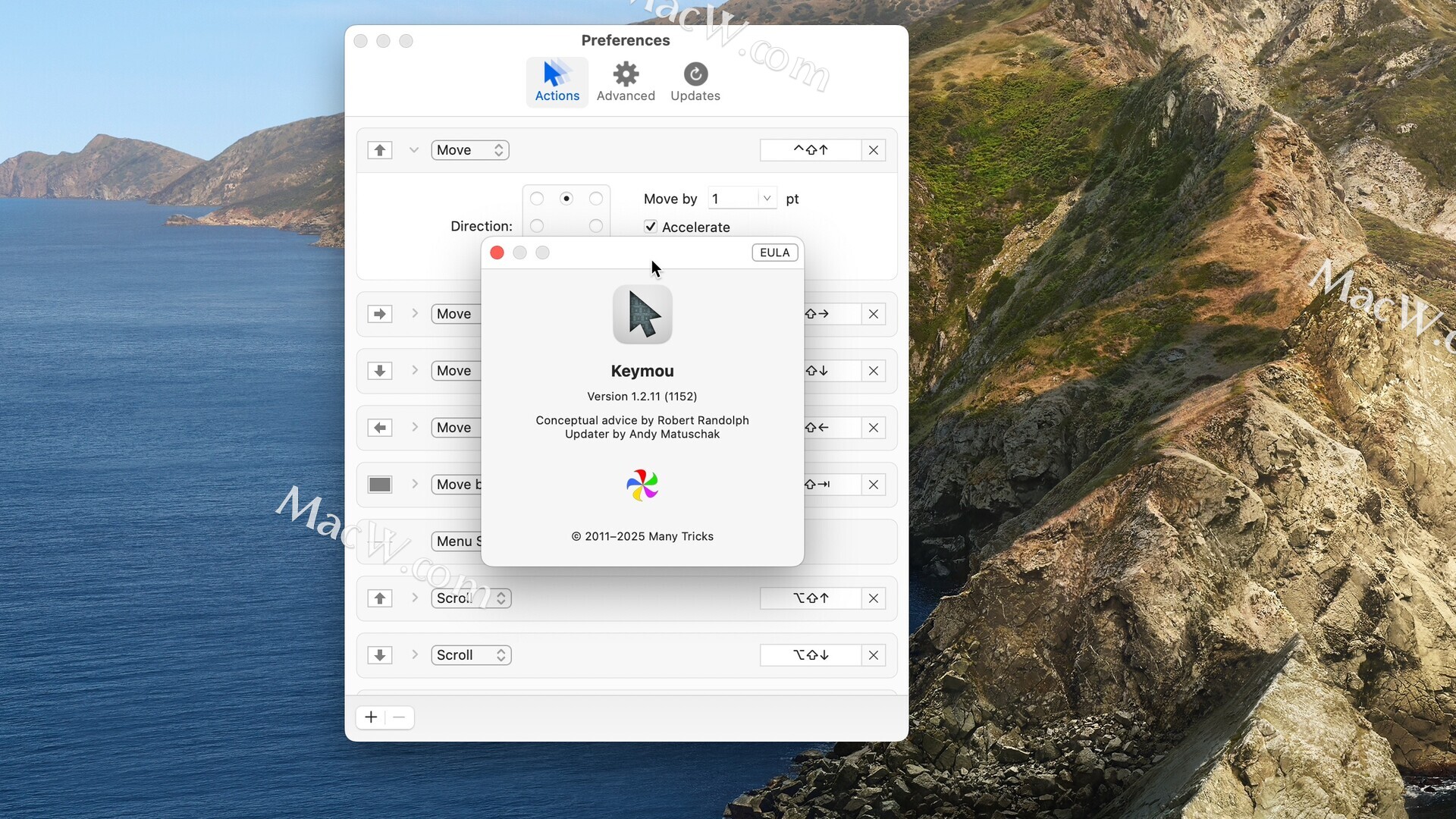The image size is (1456, 819).
Task: Click the © 2011–2025 Many Tricks text
Action: [642, 536]
